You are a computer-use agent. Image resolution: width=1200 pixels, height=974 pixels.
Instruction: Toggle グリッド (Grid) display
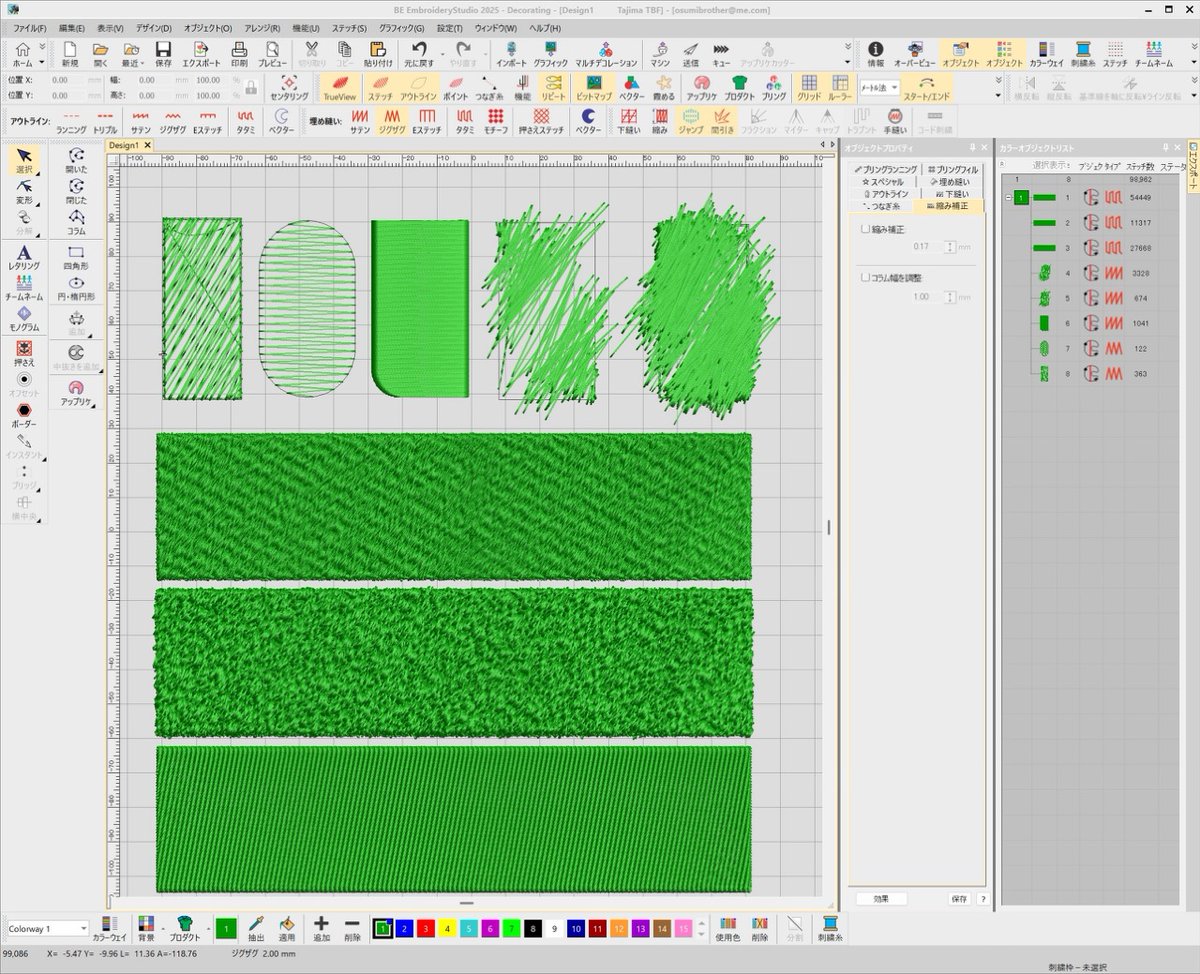coord(808,89)
